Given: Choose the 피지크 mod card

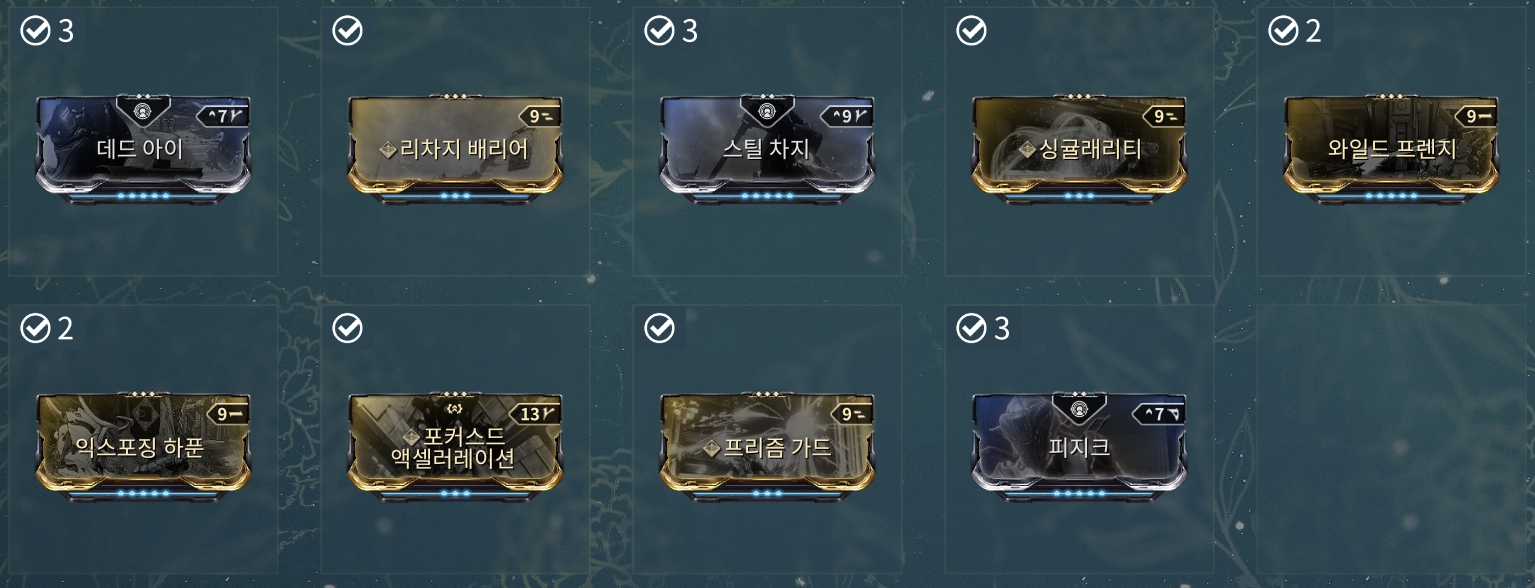Looking at the screenshot, I should (x=1079, y=447).
